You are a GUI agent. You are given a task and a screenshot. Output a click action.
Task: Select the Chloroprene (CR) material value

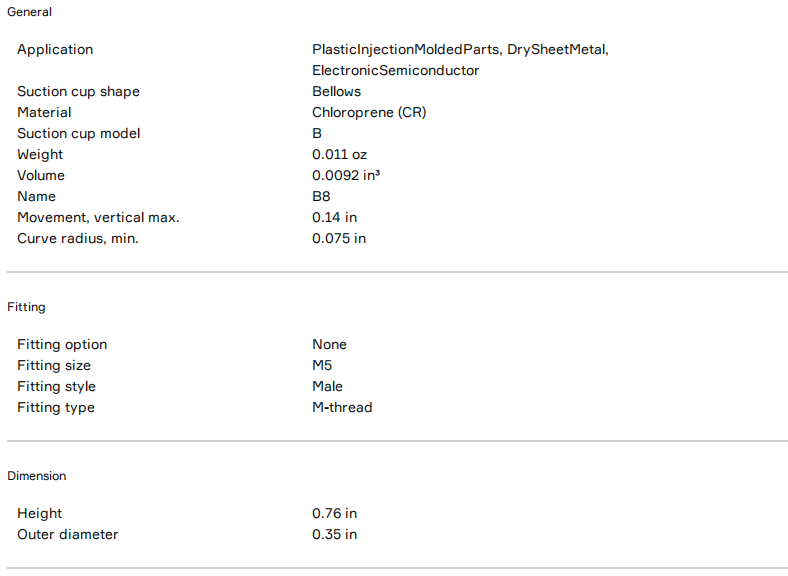tap(369, 112)
